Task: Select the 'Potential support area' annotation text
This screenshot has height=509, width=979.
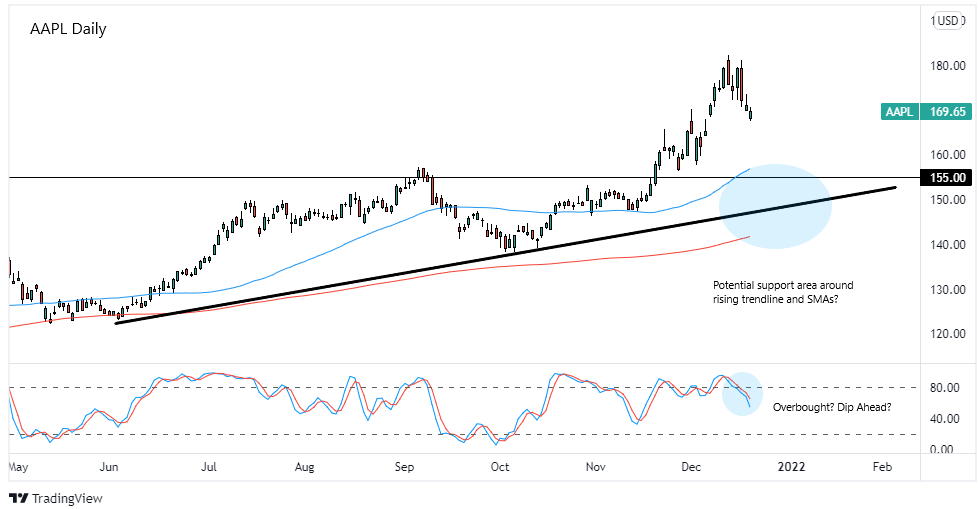Action: point(783,292)
